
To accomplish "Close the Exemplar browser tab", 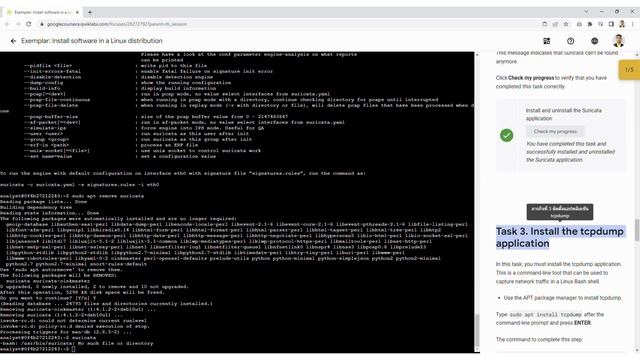I will tap(78, 12).
